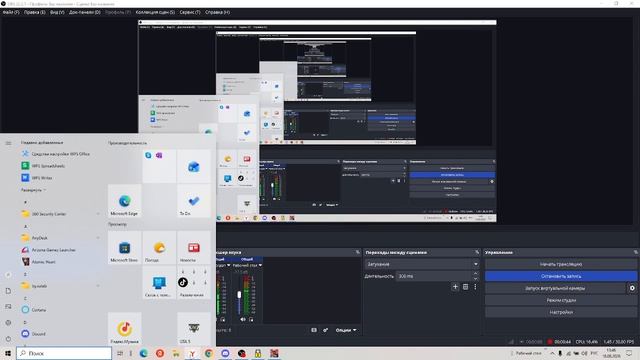Image resolution: width=640 pixels, height=360 pixels.
Task: Click the Windows Start button
Action: (x=8, y=353)
